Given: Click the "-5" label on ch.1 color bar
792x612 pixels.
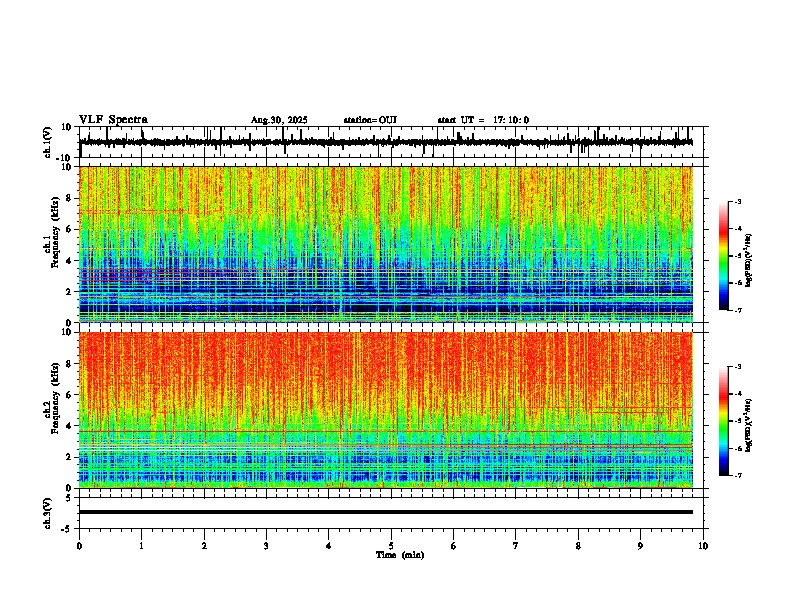Looking at the screenshot, I should pyautogui.click(x=737, y=256).
